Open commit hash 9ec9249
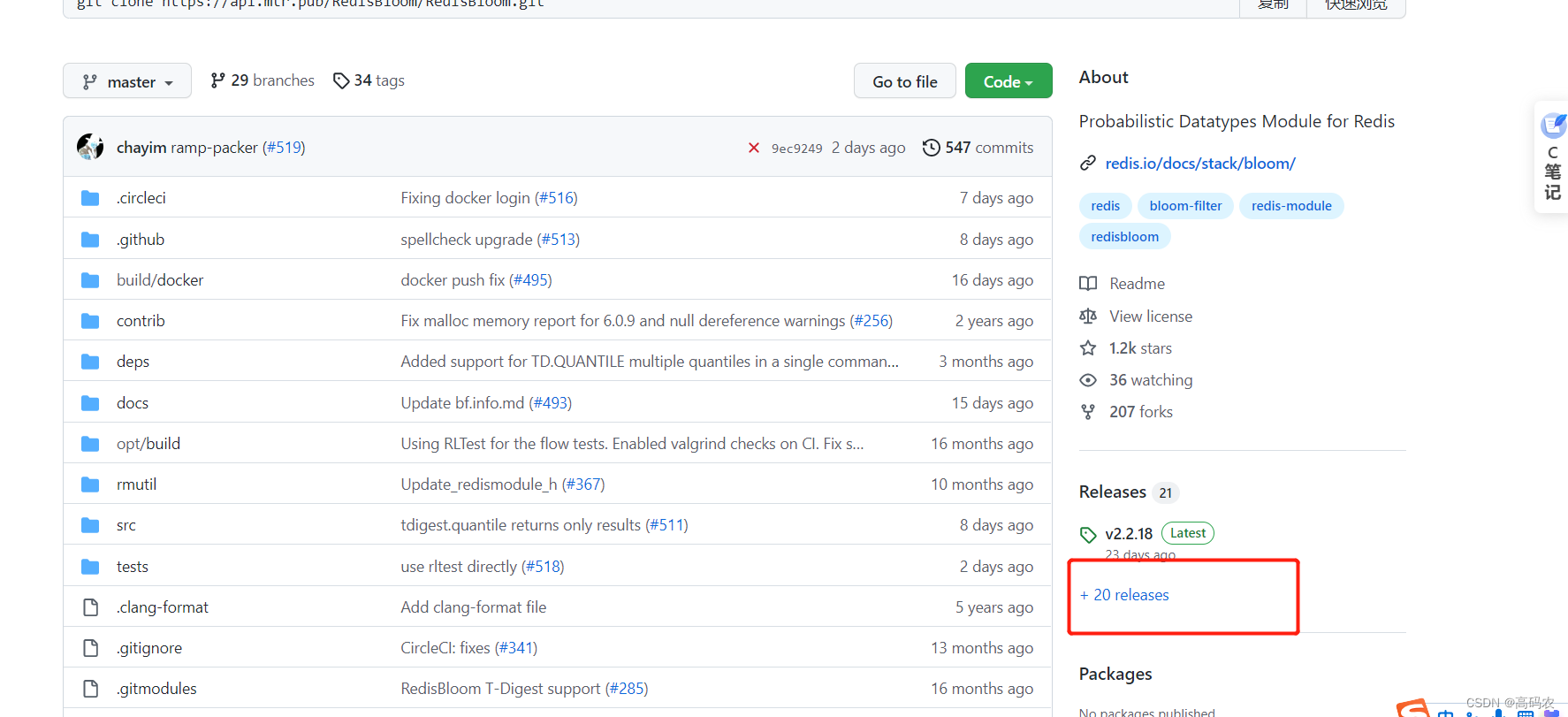This screenshot has width=1568, height=717. (x=796, y=149)
